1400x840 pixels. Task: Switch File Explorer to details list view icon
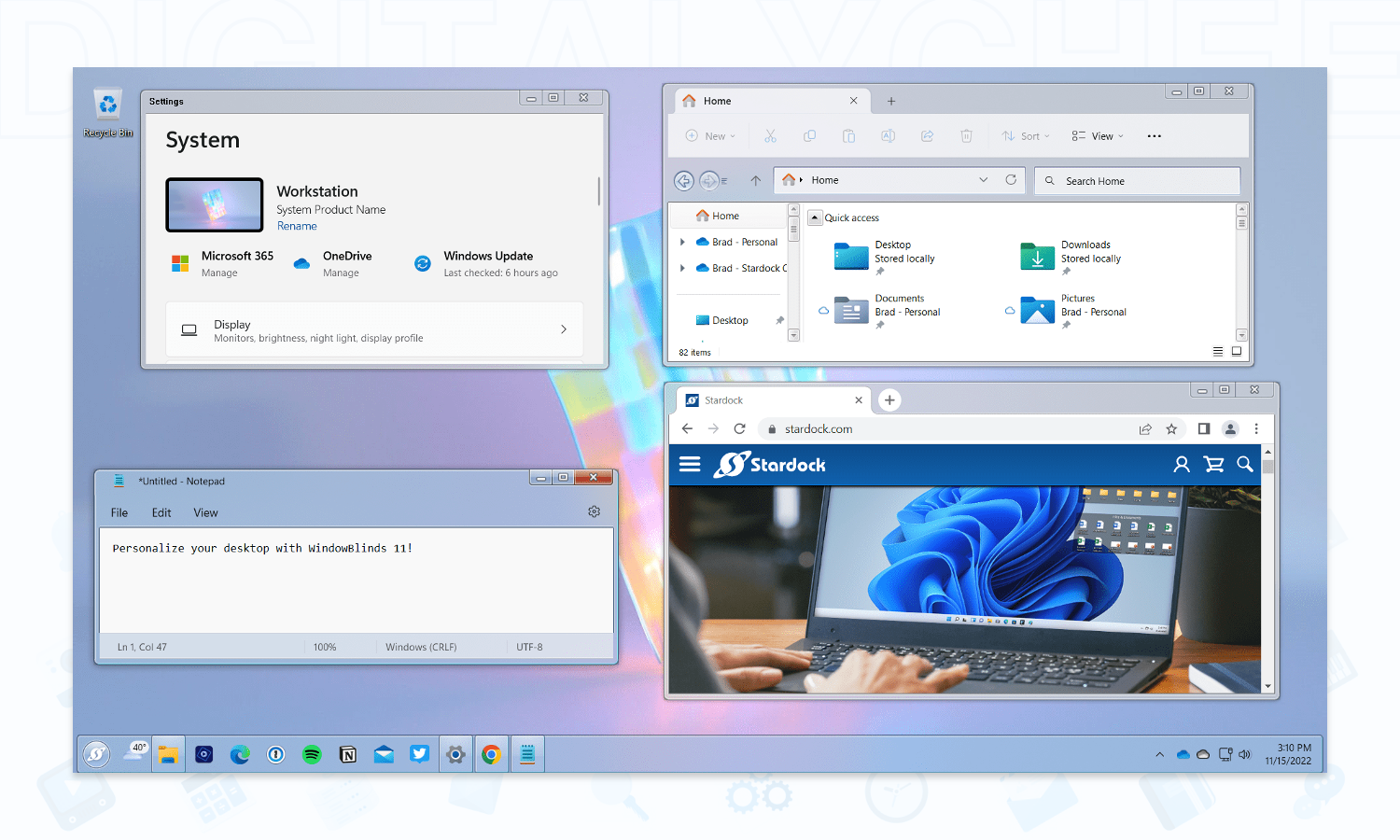pyautogui.click(x=1218, y=352)
